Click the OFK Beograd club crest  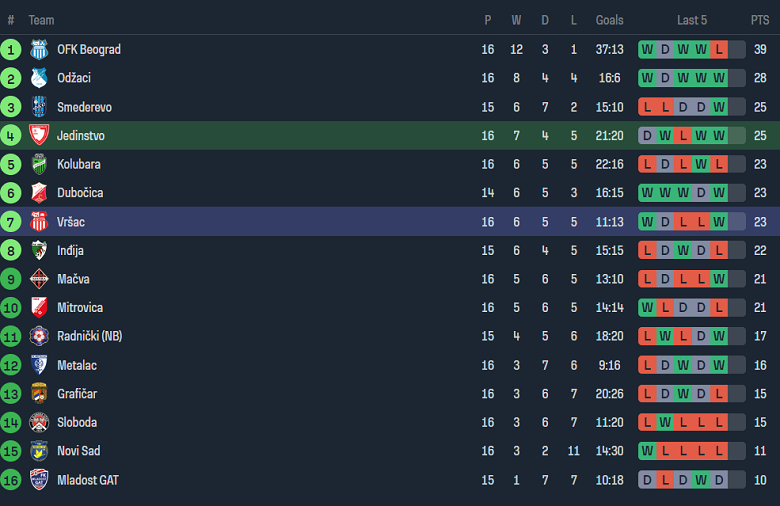(39, 50)
